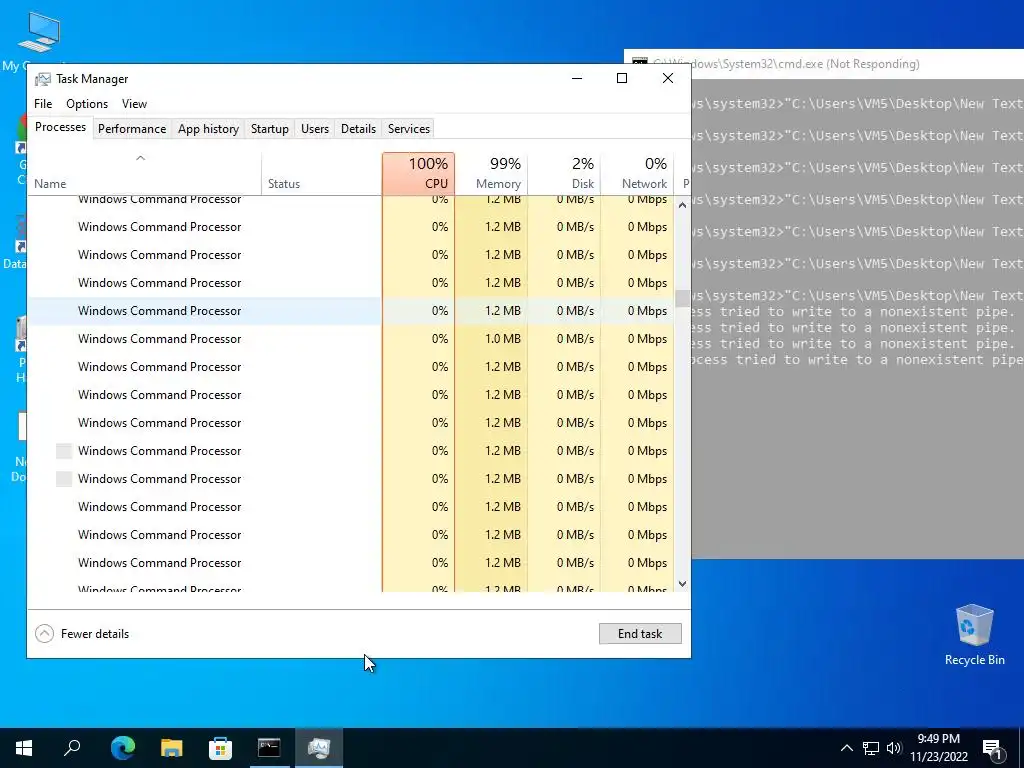
Task: Click Task Manager title bar icon
Action: tap(42, 79)
